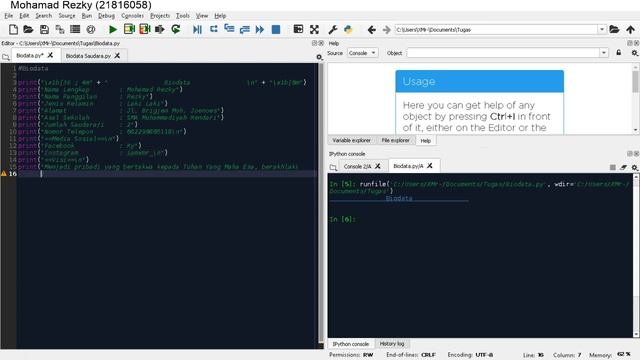Toggle the Help pane lock icon
The height and width of the screenshot is (360, 640).
click(x=619, y=53)
